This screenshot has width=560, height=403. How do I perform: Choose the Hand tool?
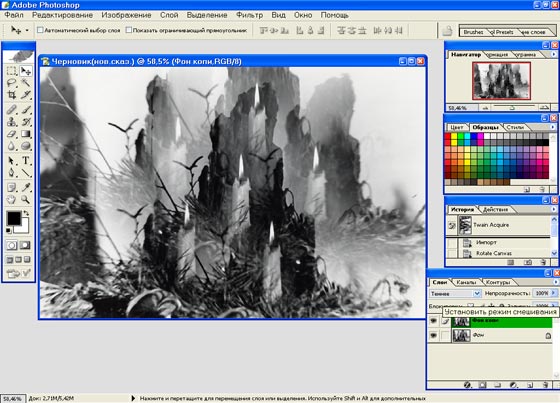[x=11, y=199]
